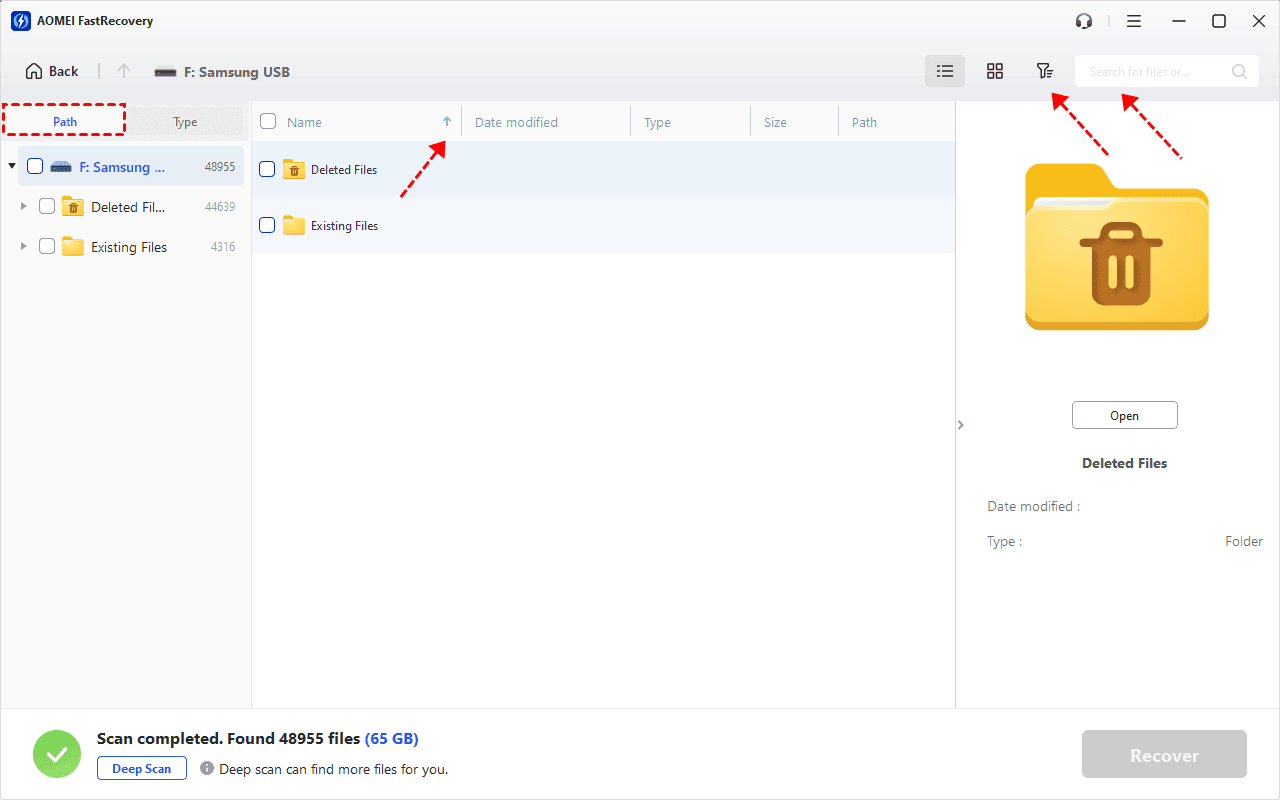The image size is (1280, 800).
Task: Click the Path column header
Action: pos(864,122)
